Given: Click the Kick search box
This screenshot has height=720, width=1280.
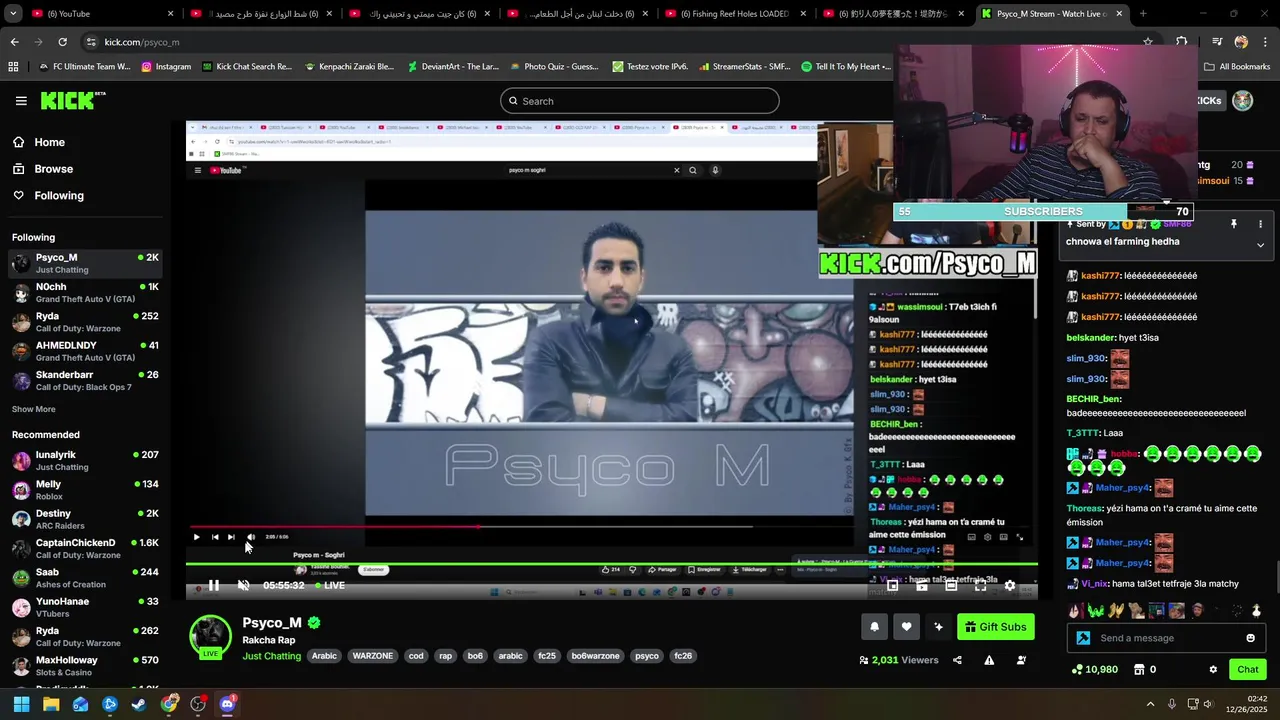Looking at the screenshot, I should 640,101.
